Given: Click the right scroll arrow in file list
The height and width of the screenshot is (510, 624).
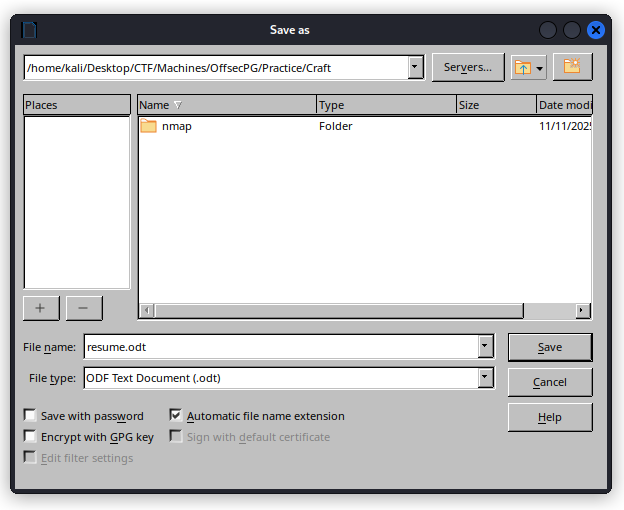Looking at the screenshot, I should tap(584, 311).
